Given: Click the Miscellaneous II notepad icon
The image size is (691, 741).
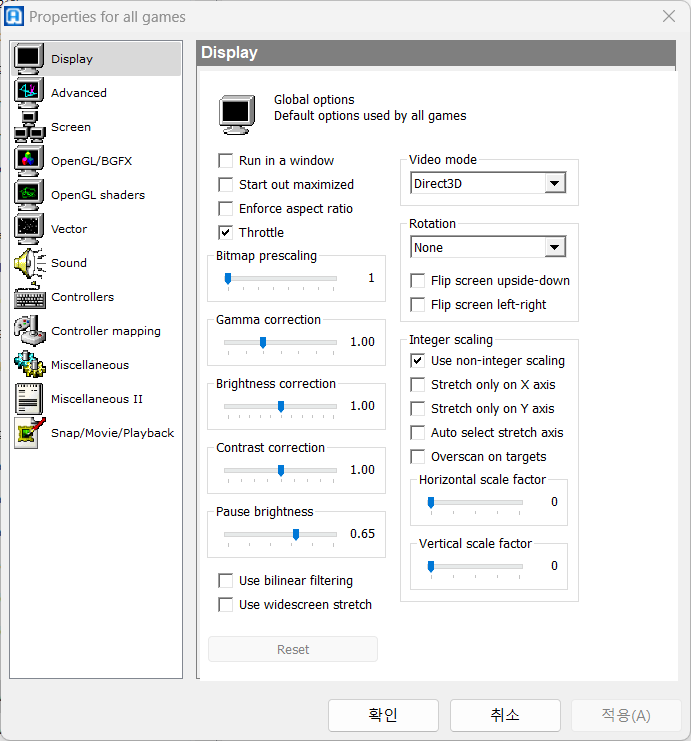Looking at the screenshot, I should tap(28, 399).
